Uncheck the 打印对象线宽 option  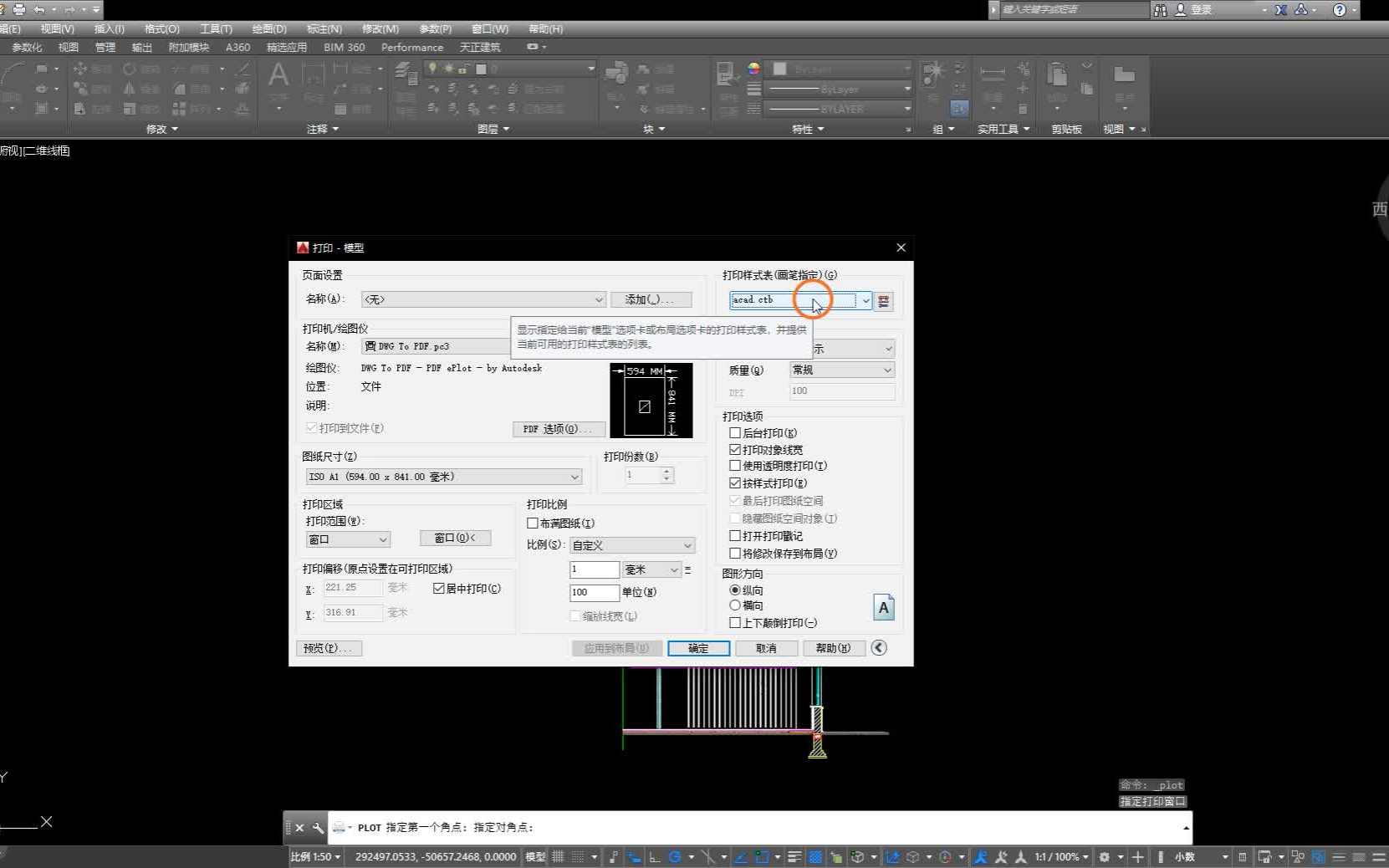pyautogui.click(x=736, y=449)
